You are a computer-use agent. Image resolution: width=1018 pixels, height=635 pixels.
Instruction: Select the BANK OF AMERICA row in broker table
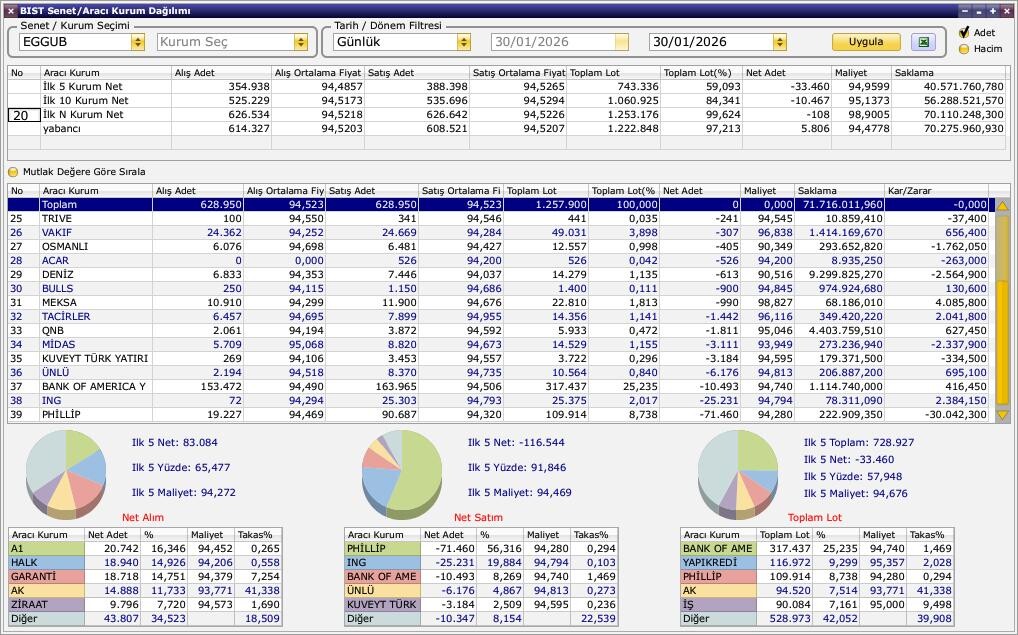pyautogui.click(x=94, y=386)
